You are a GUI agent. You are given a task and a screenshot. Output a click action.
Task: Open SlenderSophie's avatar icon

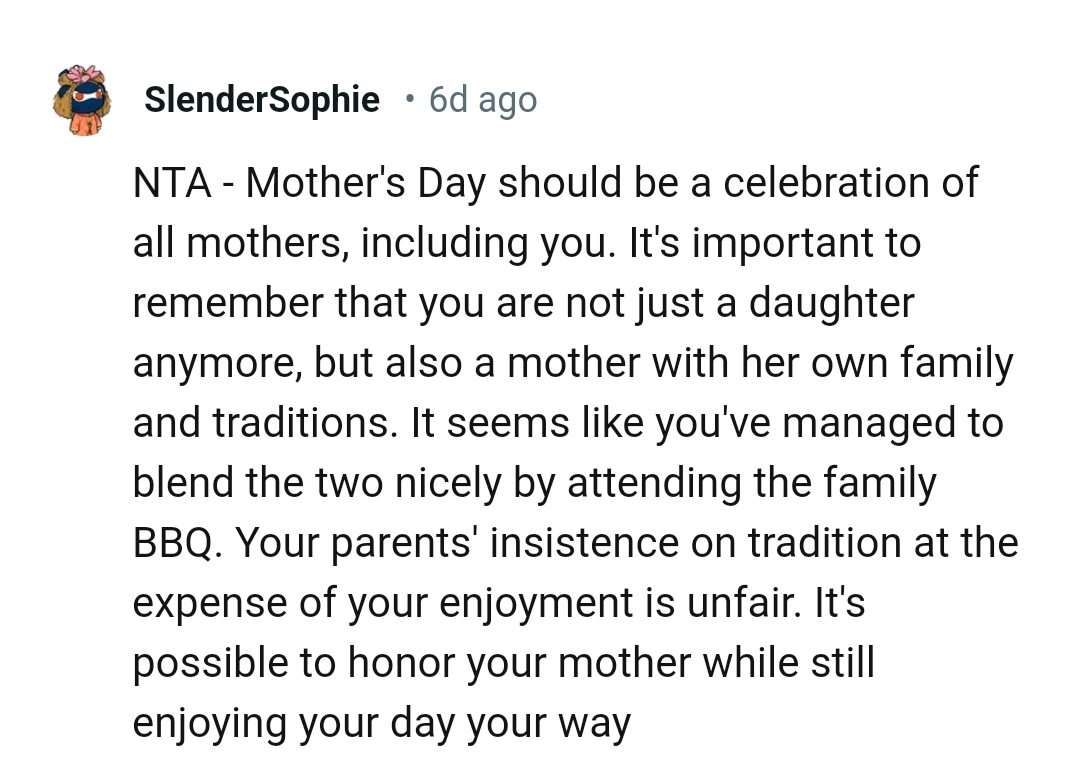pyautogui.click(x=84, y=100)
